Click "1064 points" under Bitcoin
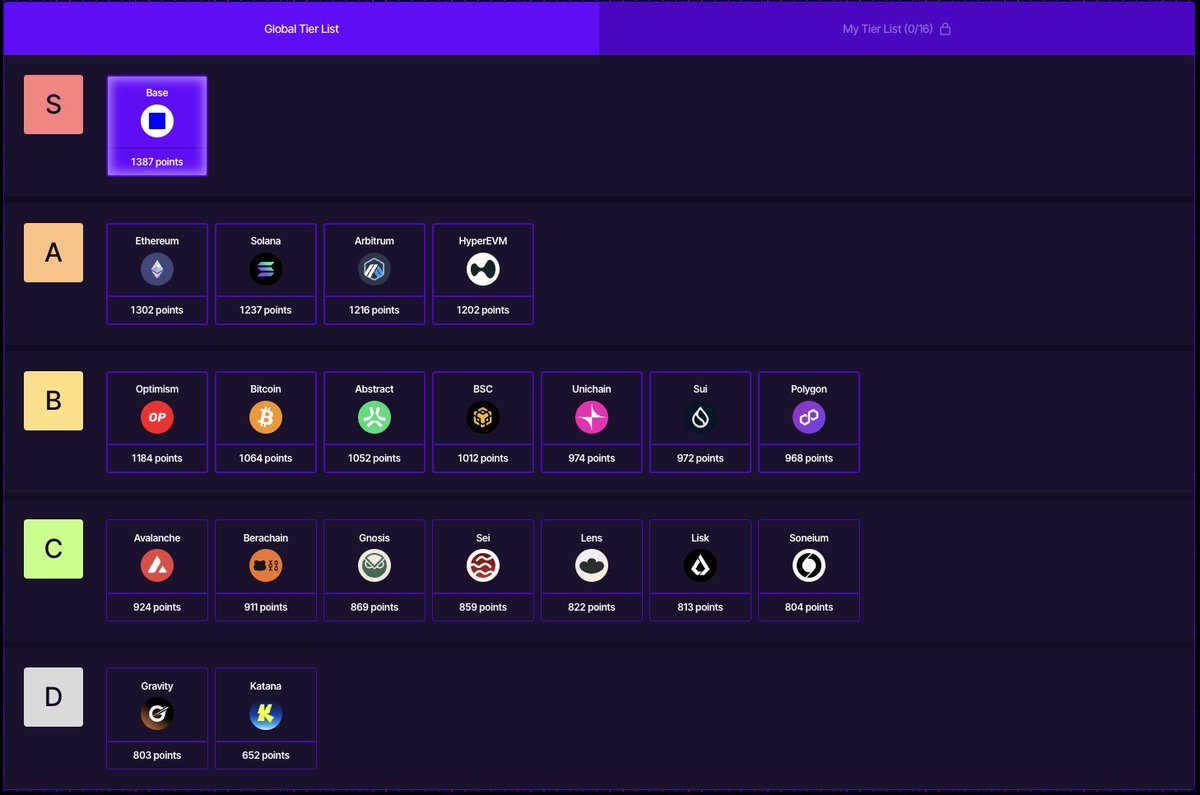The width and height of the screenshot is (1200, 795). 266,458
